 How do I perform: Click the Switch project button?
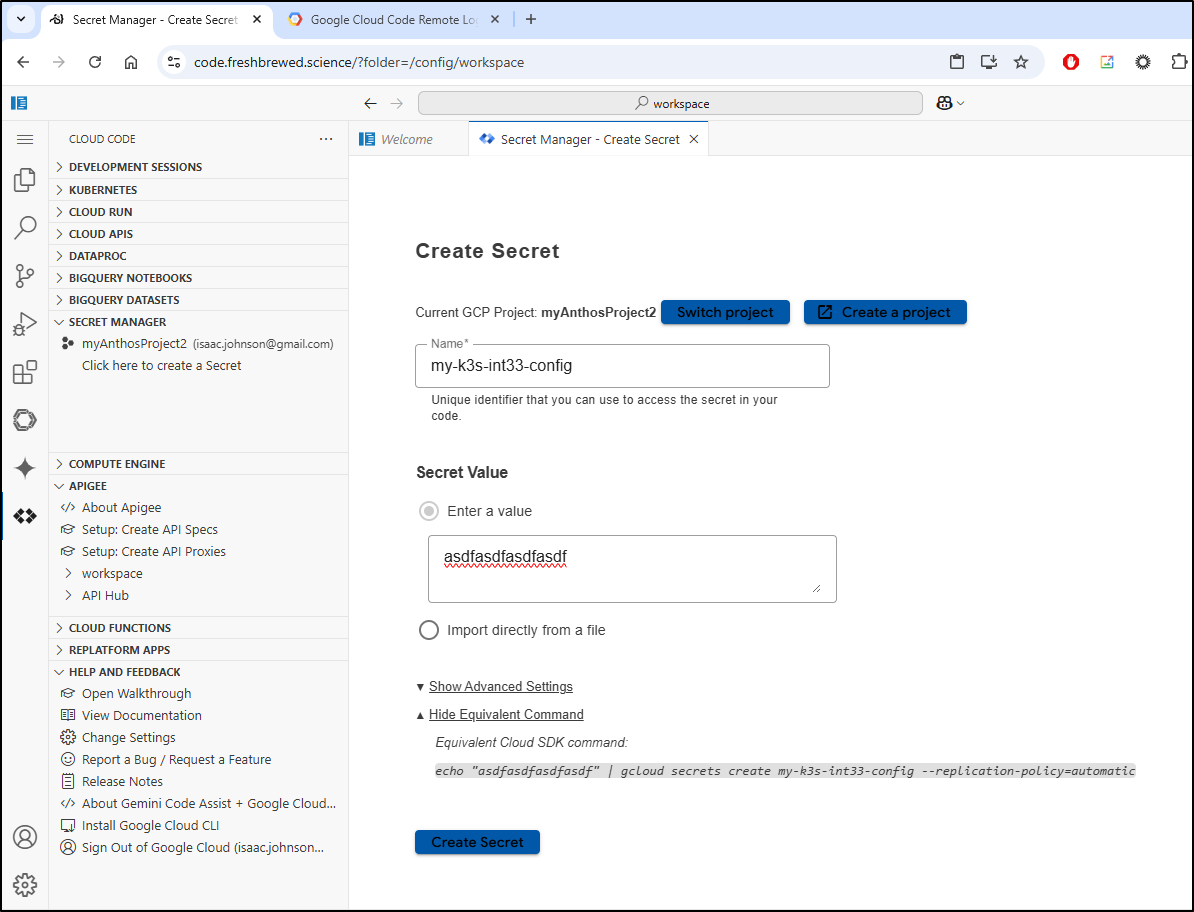click(725, 312)
